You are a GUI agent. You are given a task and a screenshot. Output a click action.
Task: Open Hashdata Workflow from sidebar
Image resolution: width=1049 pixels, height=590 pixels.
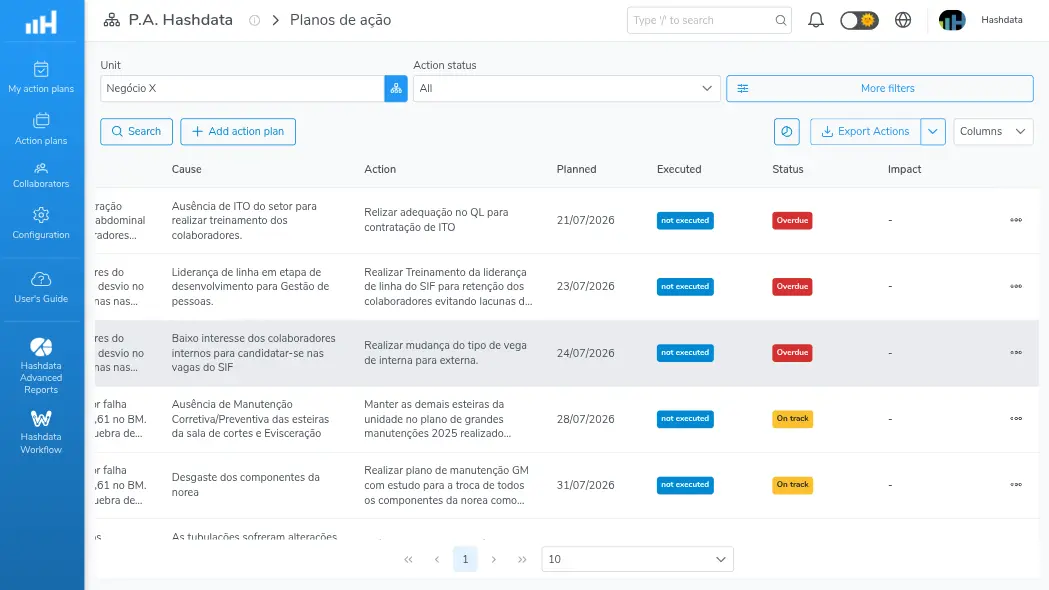tap(41, 432)
